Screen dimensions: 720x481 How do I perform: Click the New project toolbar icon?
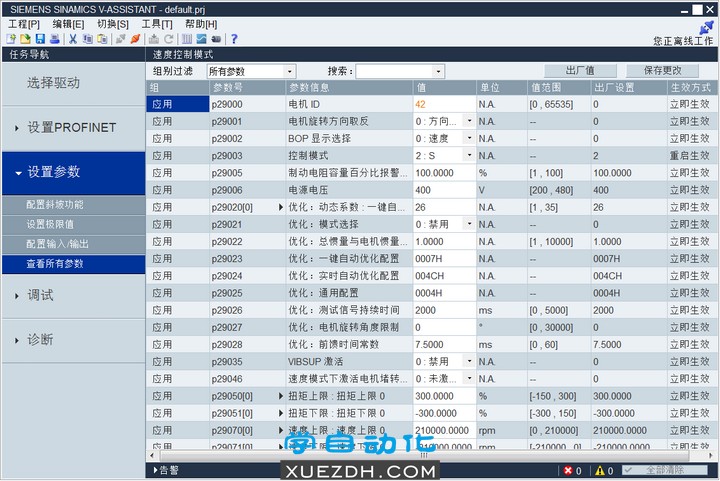pyautogui.click(x=11, y=39)
